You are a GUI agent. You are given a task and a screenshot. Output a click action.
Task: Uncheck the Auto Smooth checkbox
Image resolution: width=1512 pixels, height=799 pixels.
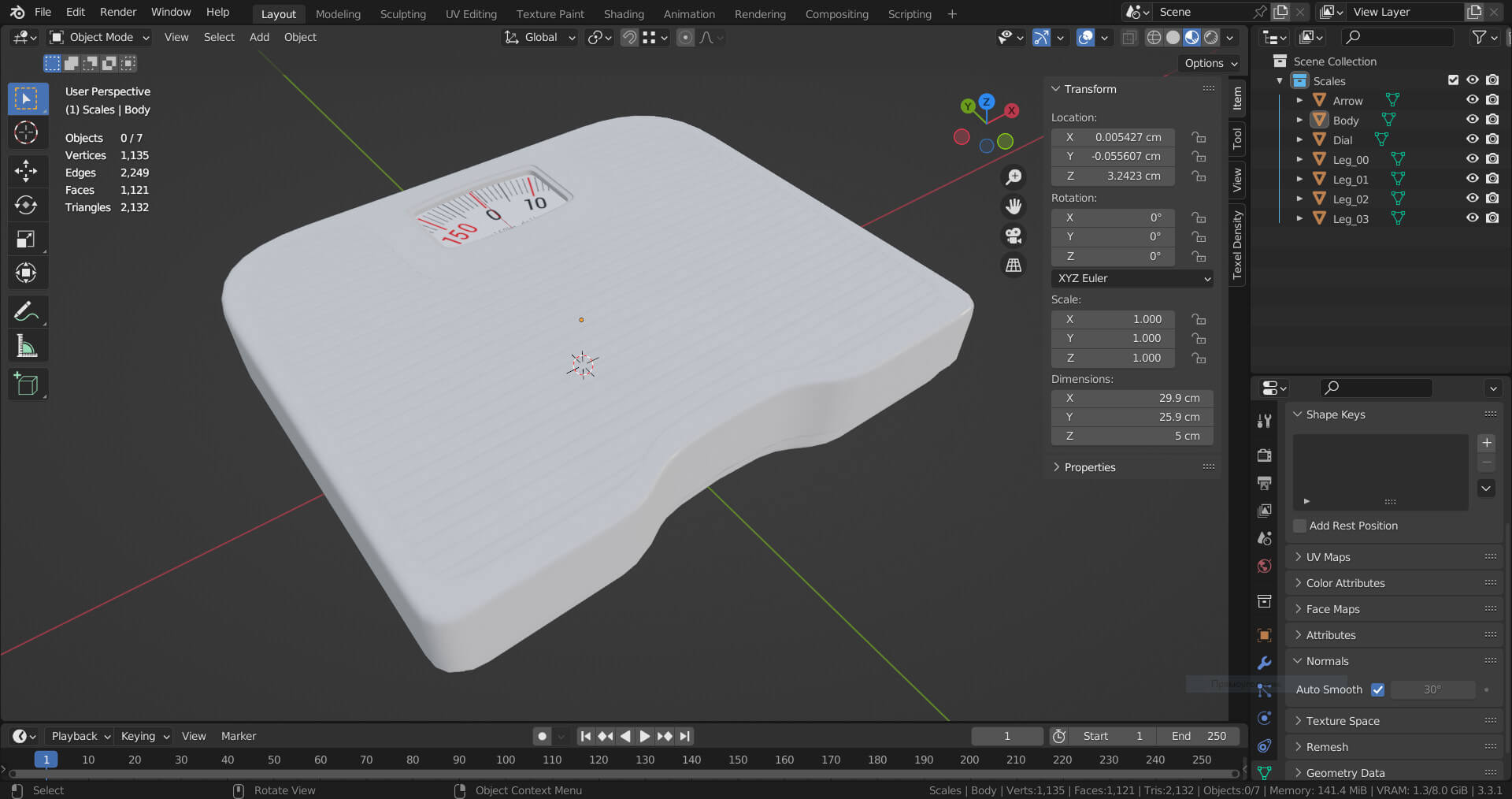point(1377,689)
